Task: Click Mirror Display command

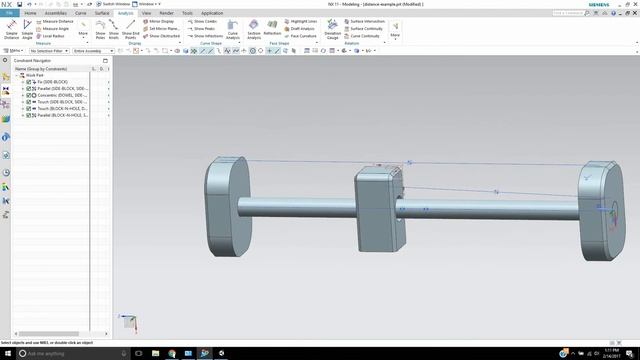Action: pyautogui.click(x=158, y=21)
